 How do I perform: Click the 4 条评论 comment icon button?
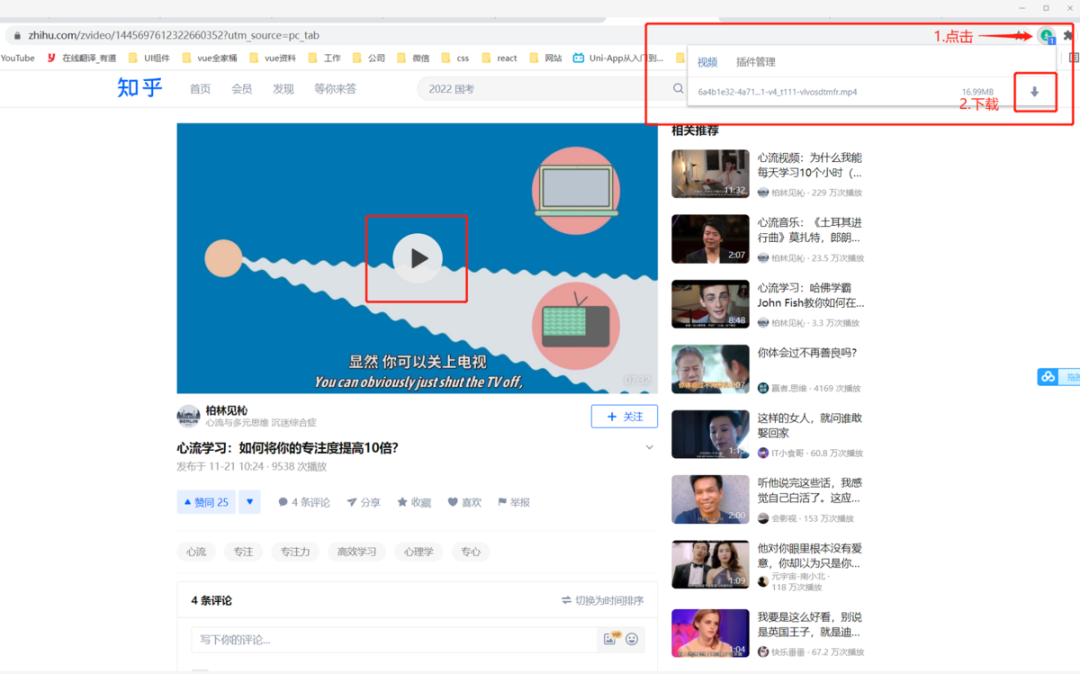tap(304, 503)
